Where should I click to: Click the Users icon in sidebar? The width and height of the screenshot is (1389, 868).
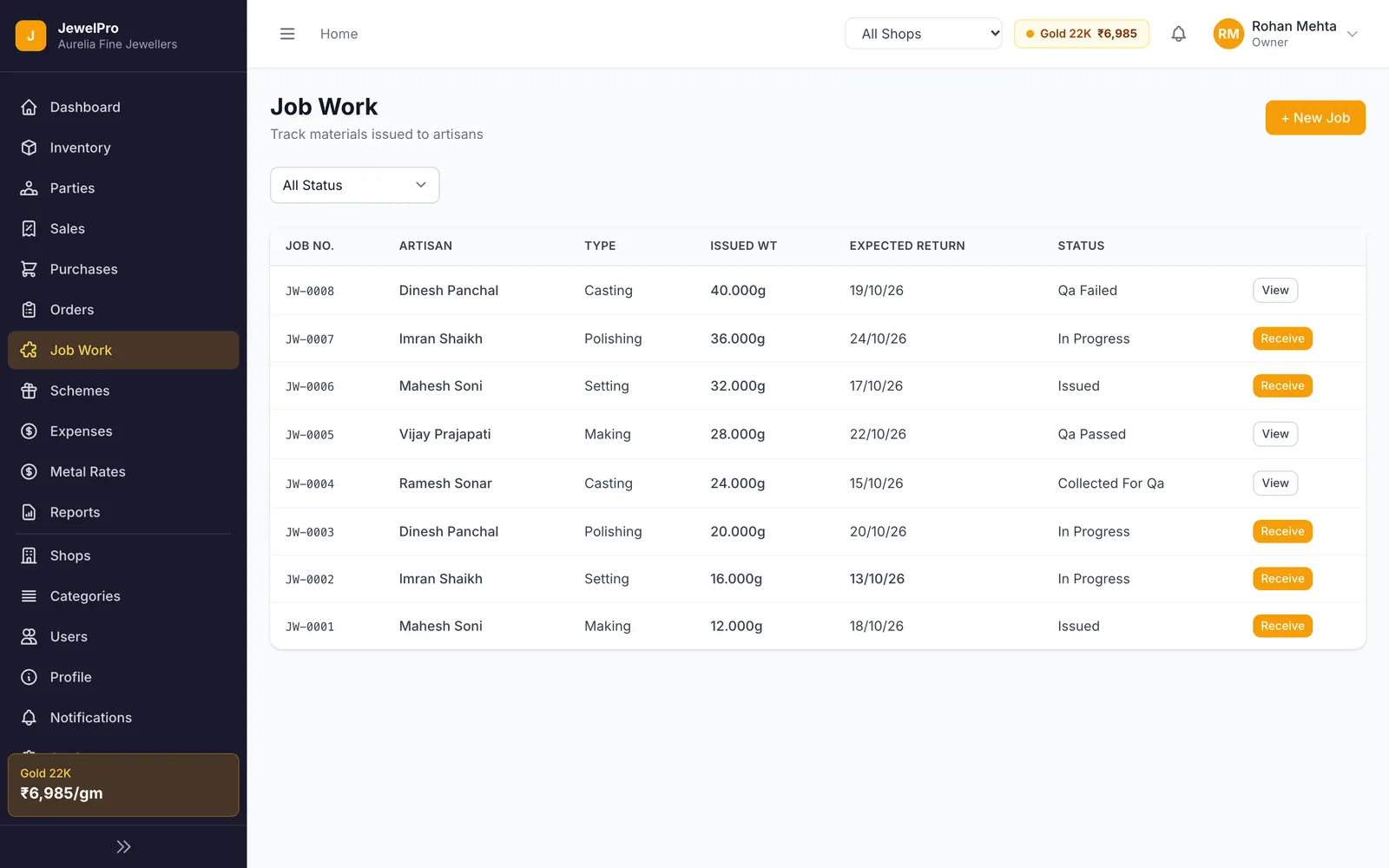point(29,636)
